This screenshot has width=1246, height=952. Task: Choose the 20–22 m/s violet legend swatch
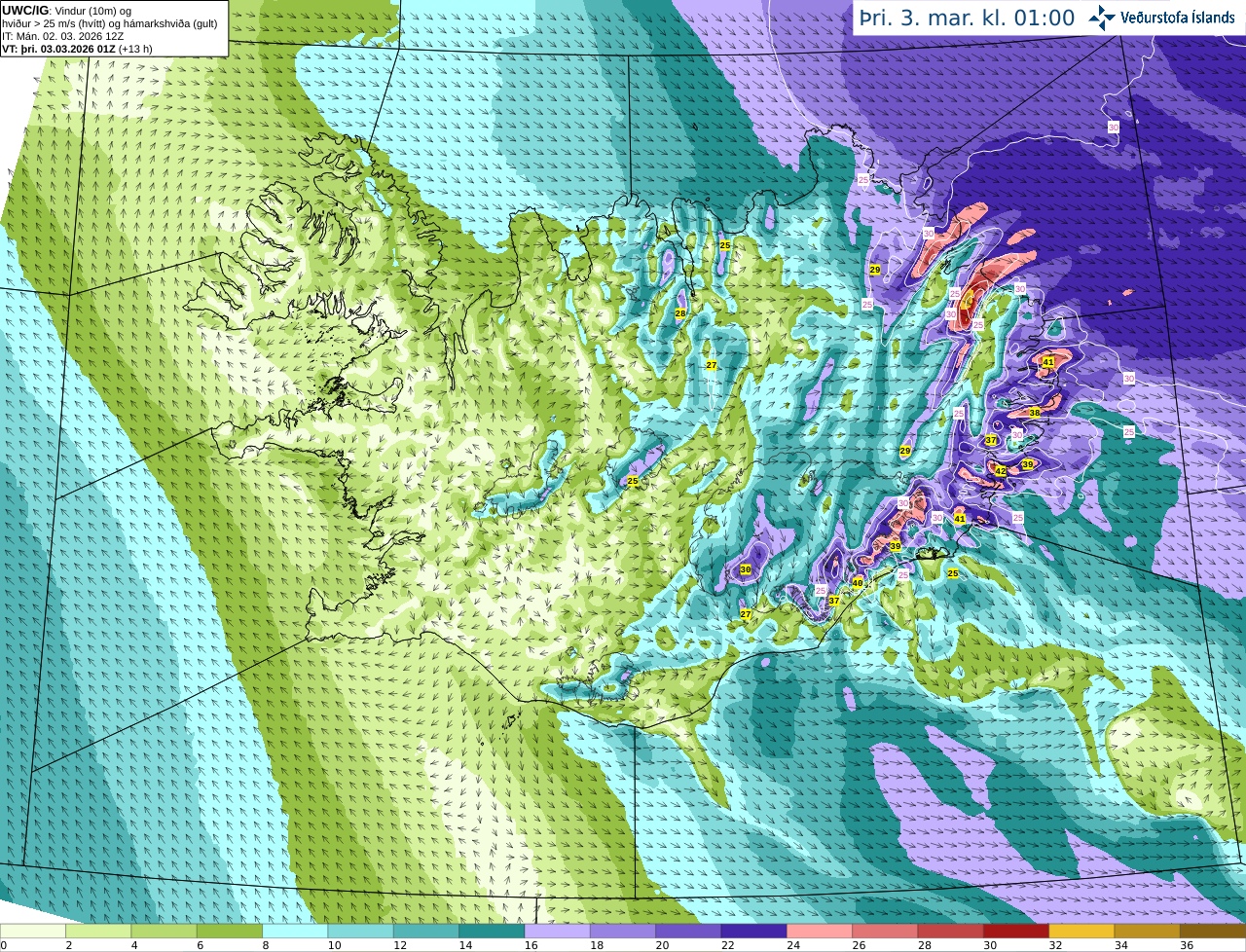point(688,931)
